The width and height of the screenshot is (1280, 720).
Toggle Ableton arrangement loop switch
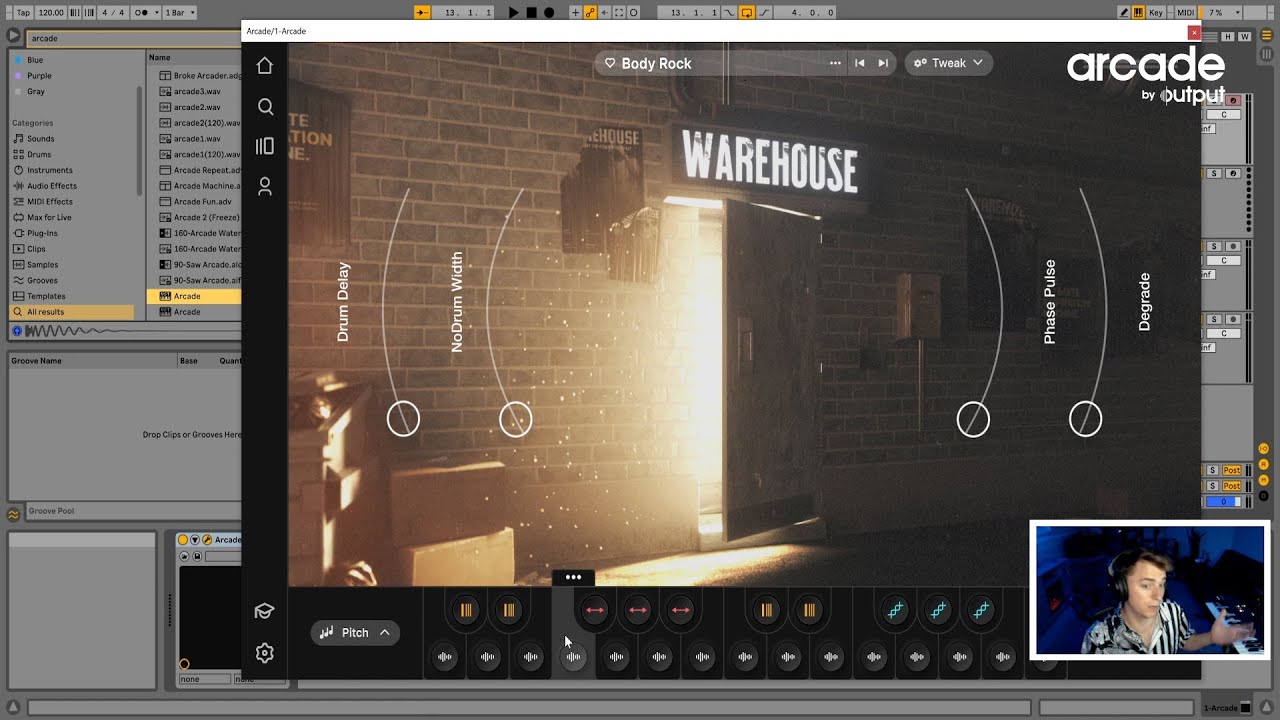click(747, 12)
